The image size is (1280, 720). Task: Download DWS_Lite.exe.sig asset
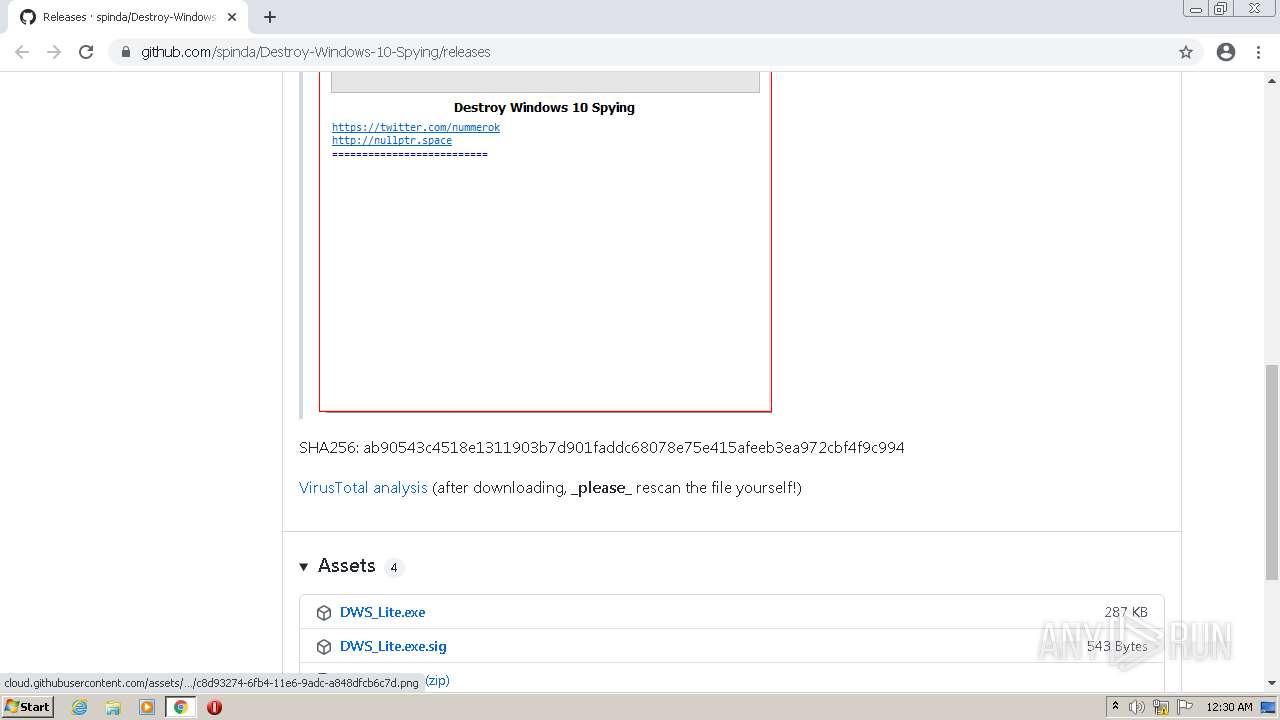393,646
